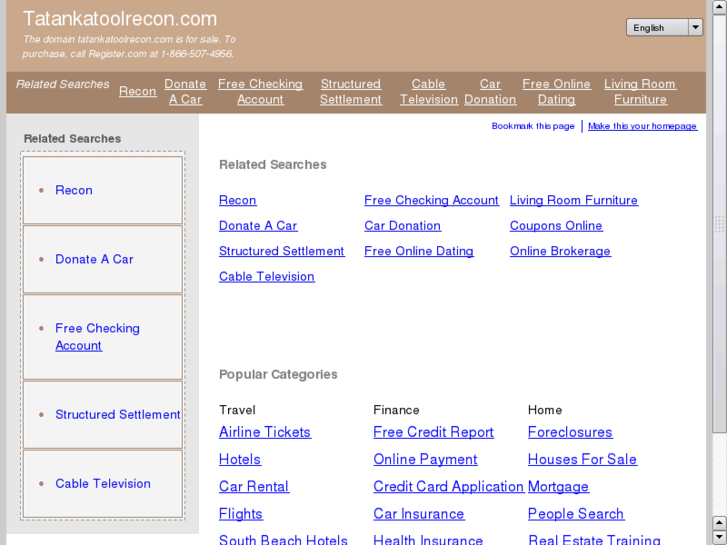Click the Home category label

click(x=545, y=410)
